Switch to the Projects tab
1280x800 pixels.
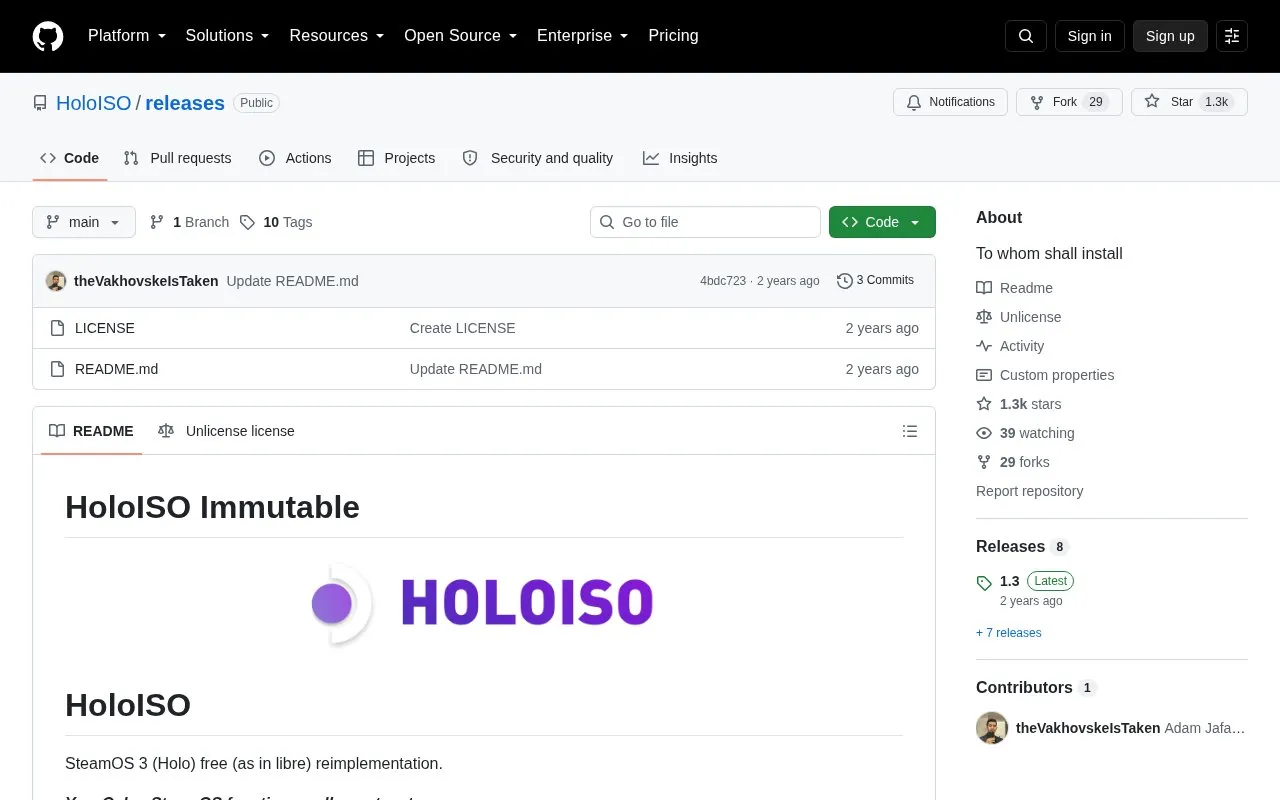[396, 158]
